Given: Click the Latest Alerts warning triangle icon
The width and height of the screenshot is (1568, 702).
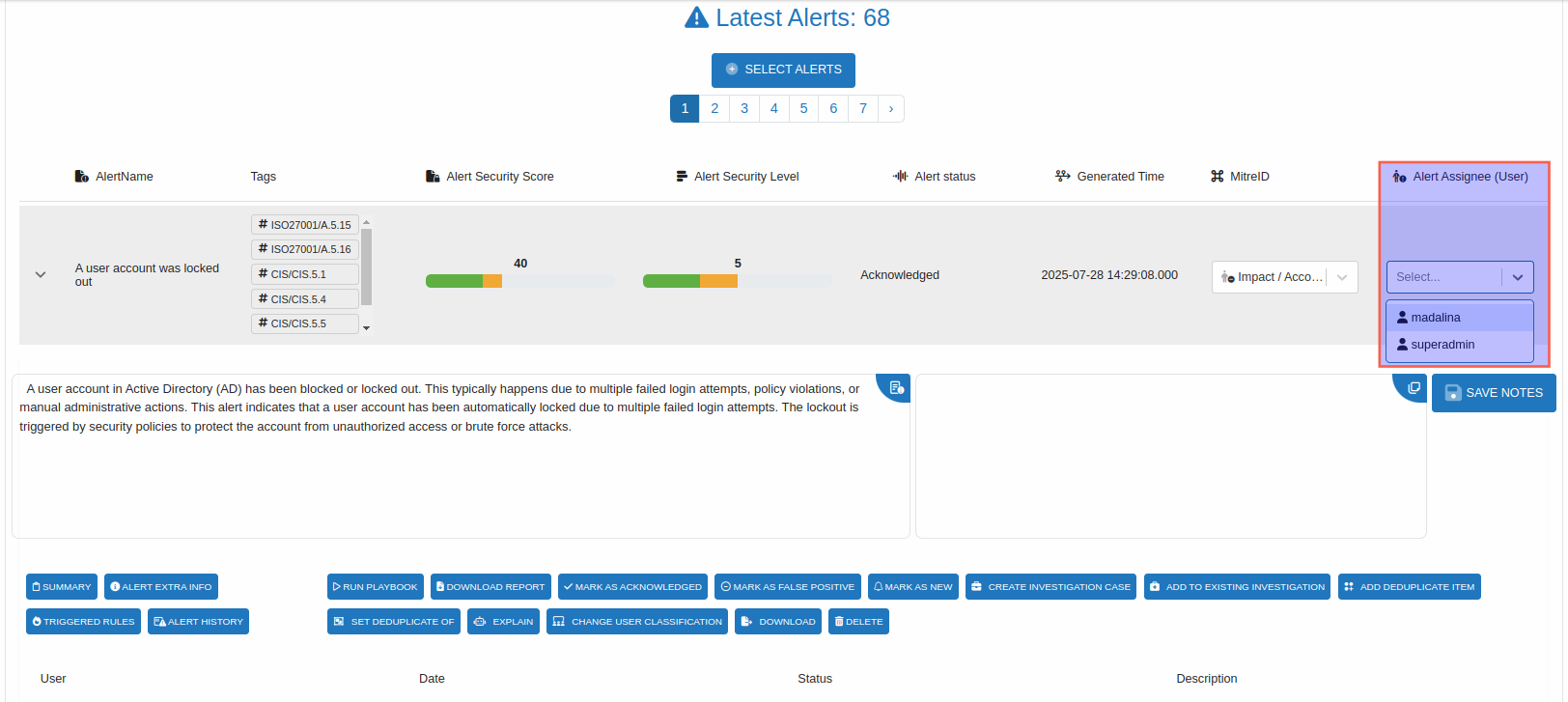Looking at the screenshot, I should coord(696,18).
